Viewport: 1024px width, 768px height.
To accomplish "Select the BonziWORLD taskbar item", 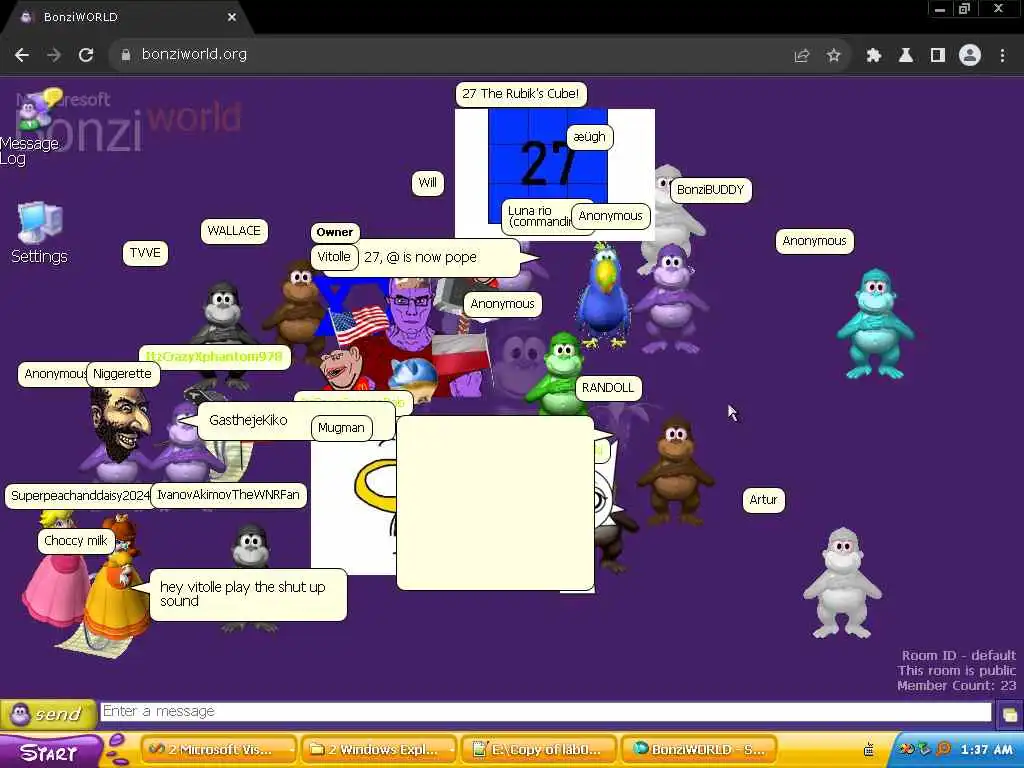I will (x=699, y=750).
